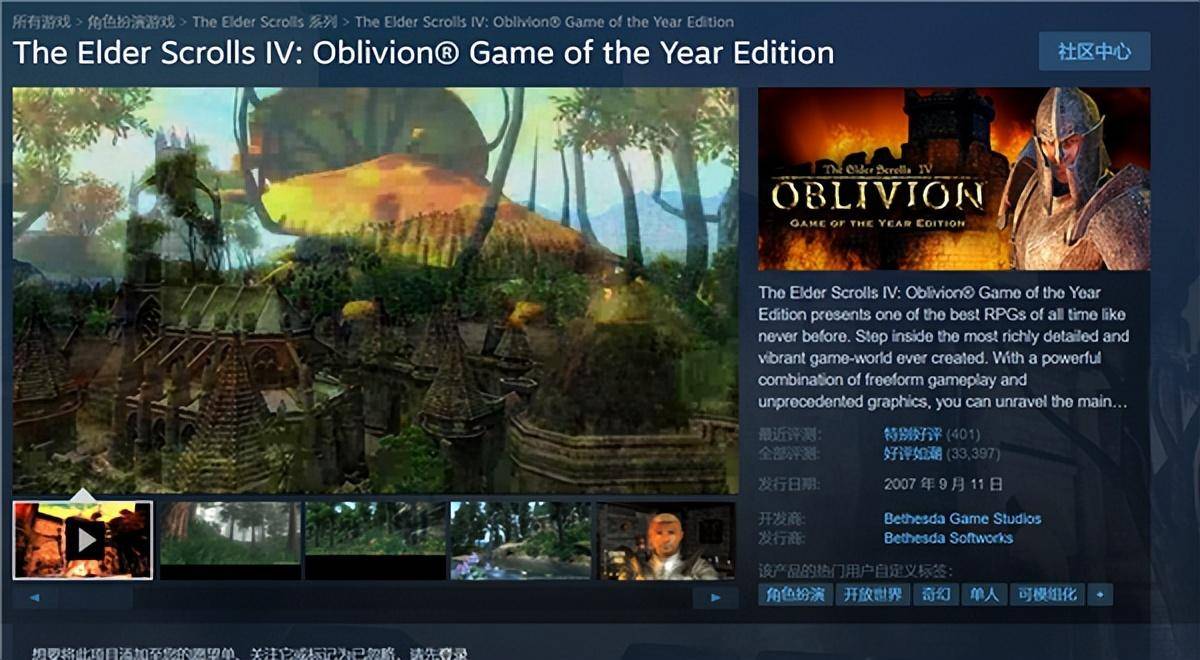Click the 角色扮演 tag
This screenshot has height=660, width=1200.
pos(795,594)
